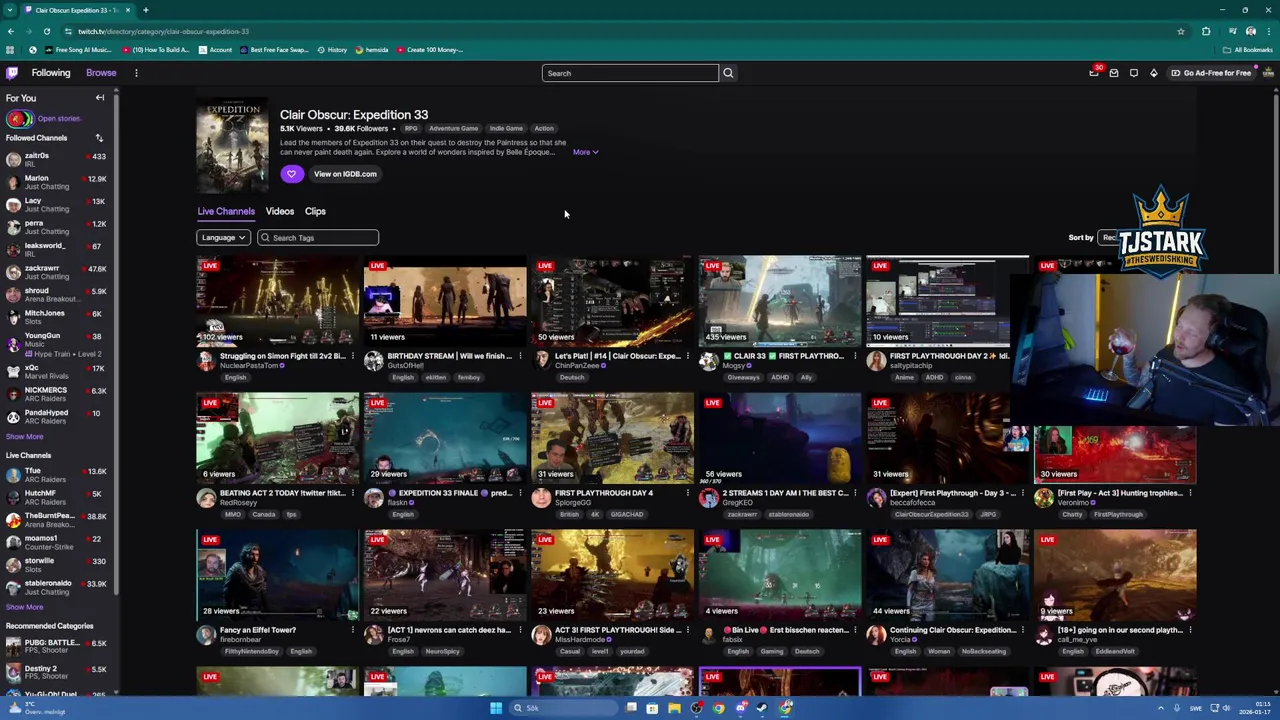Click ChinPanZeee channel name
The height and width of the screenshot is (720, 1280).
pyautogui.click(x=576, y=366)
